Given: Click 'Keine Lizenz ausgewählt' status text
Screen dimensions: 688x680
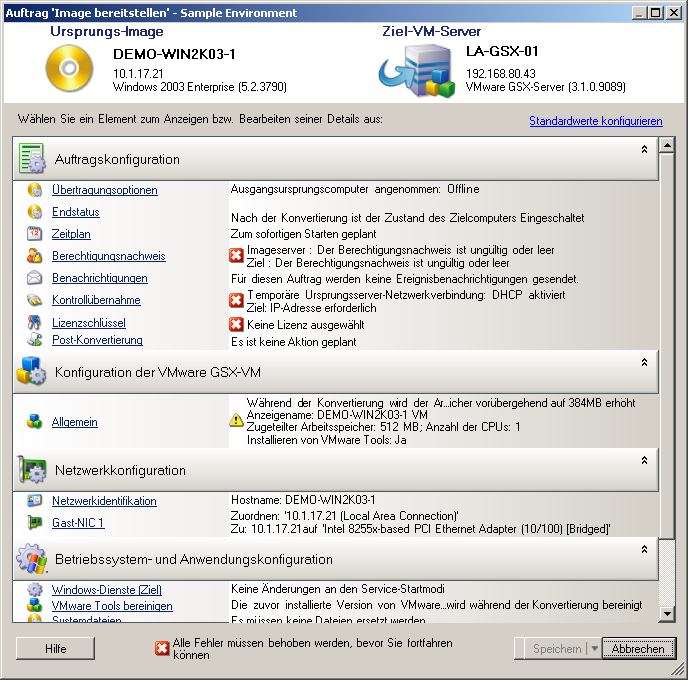Looking at the screenshot, I should [x=305, y=325].
